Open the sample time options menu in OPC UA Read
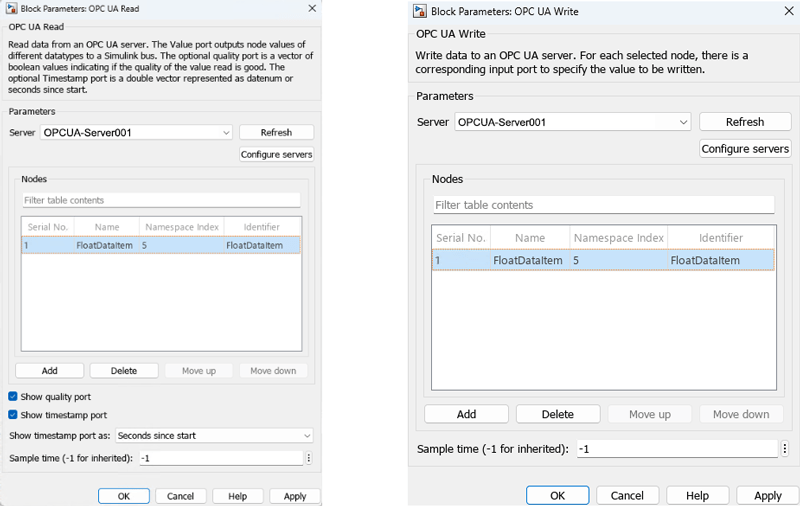Image resolution: width=800 pixels, height=506 pixels. click(x=309, y=458)
